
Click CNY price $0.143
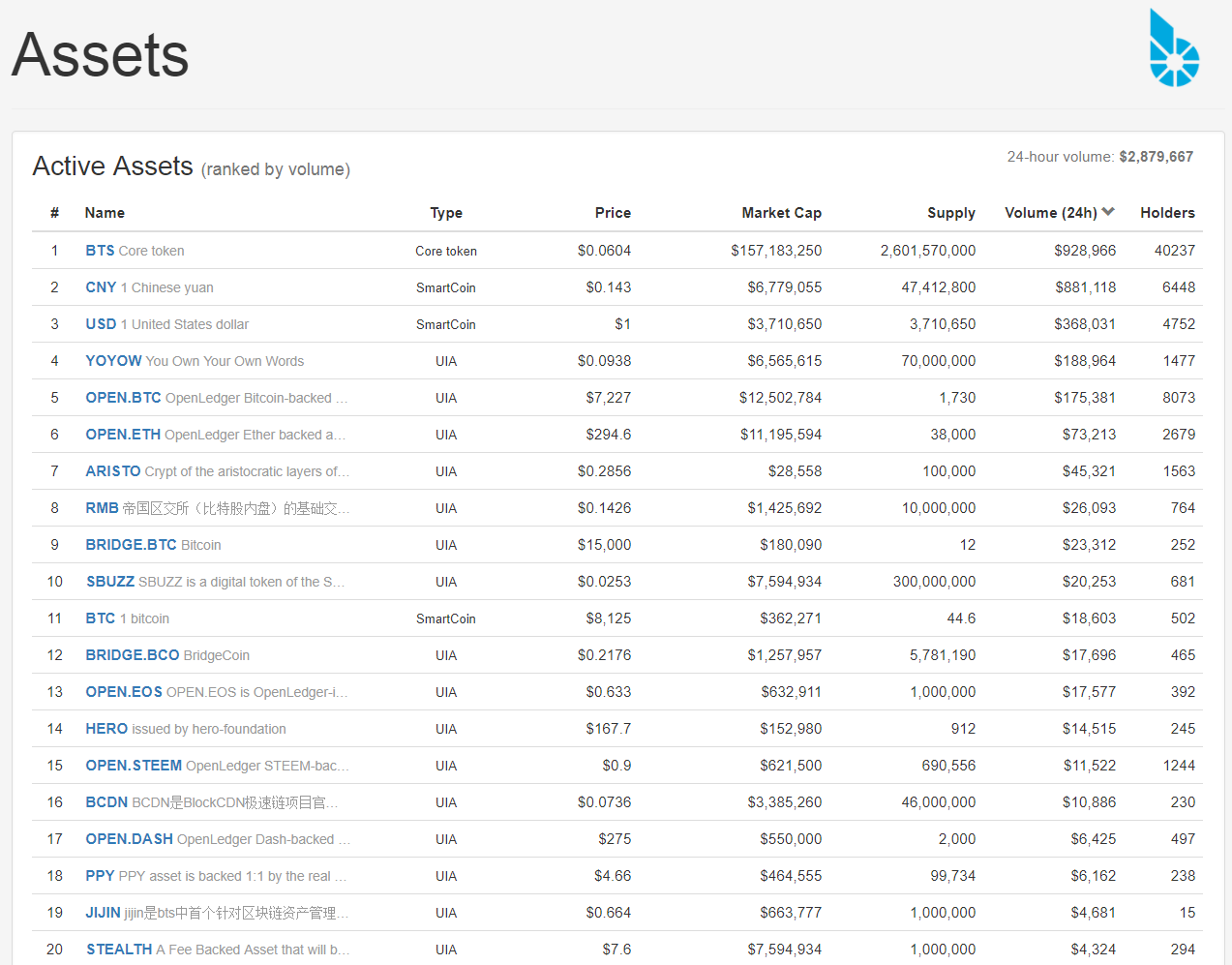pyautogui.click(x=609, y=287)
